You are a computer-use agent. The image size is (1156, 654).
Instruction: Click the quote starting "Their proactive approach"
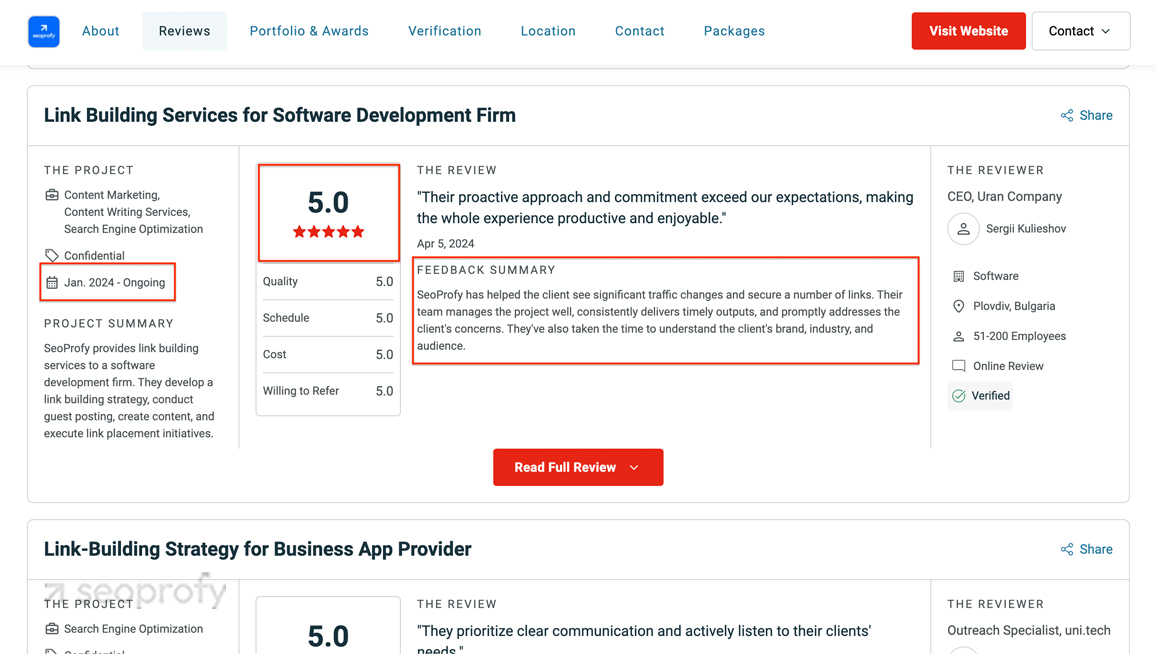click(665, 208)
